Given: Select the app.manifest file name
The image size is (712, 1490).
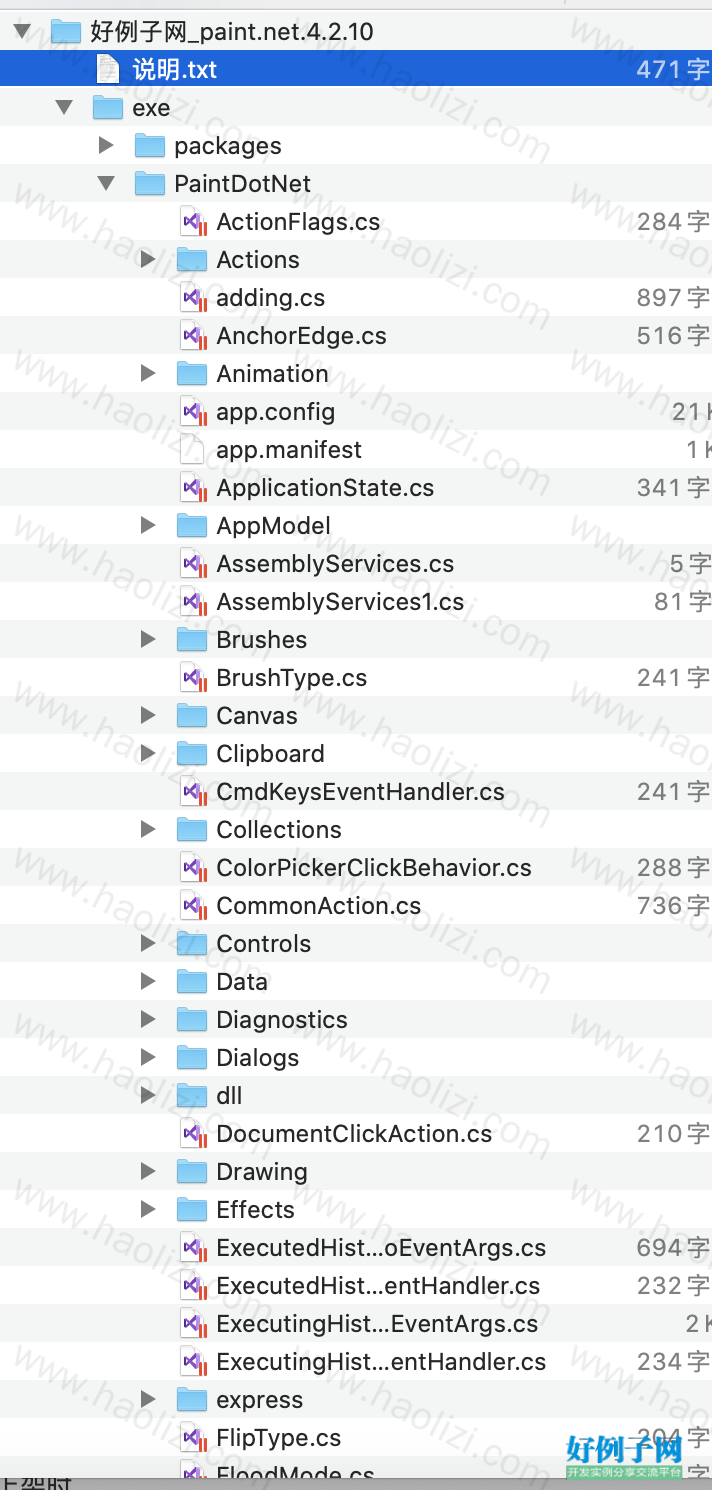Looking at the screenshot, I should click(x=289, y=450).
